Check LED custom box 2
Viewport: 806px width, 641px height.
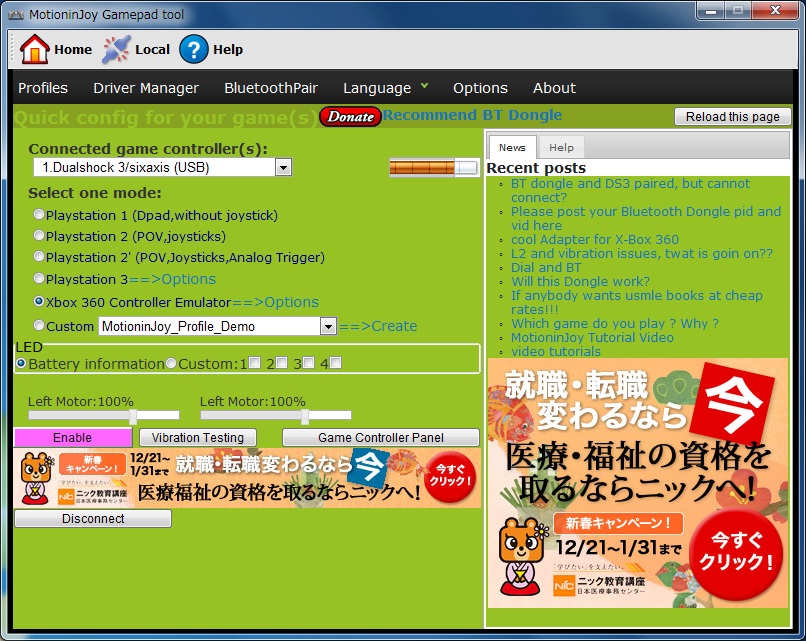(282, 363)
